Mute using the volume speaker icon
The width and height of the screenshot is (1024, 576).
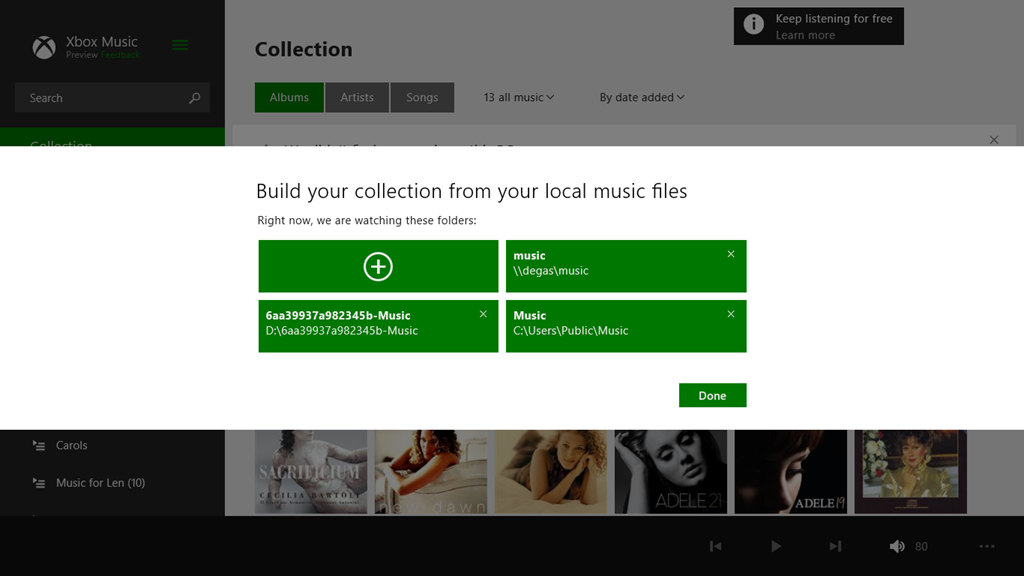(897, 546)
